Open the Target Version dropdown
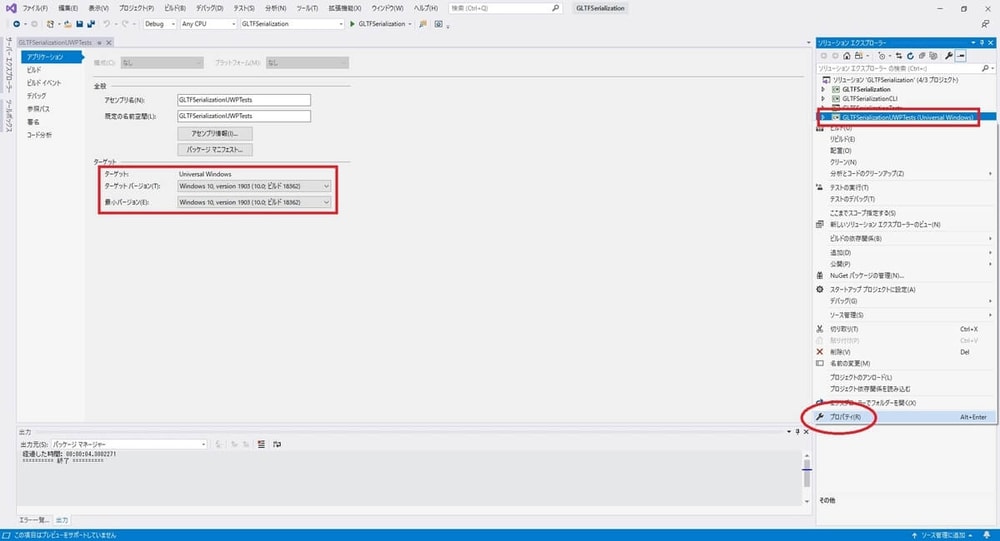 [x=254, y=186]
